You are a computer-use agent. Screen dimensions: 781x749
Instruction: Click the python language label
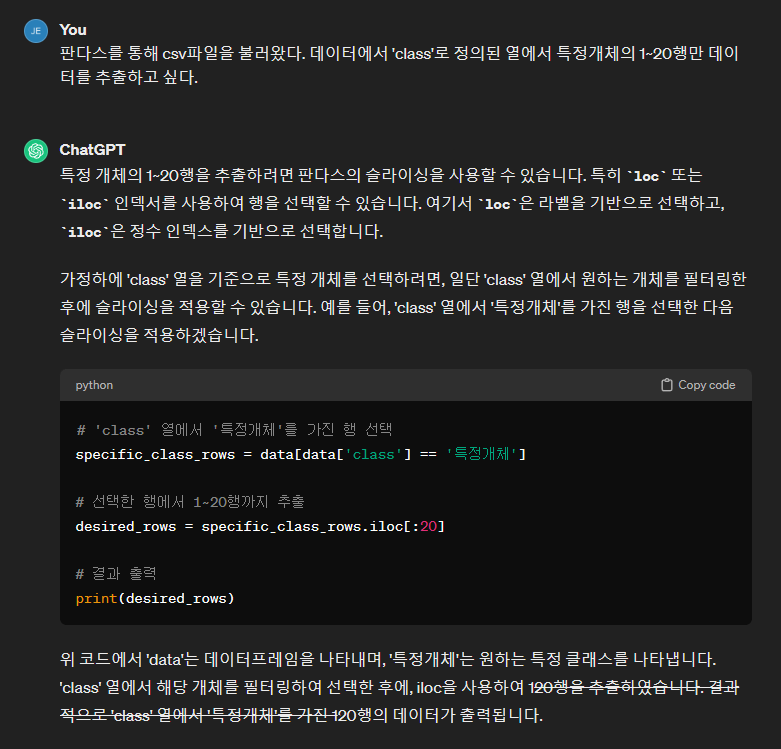(94, 385)
